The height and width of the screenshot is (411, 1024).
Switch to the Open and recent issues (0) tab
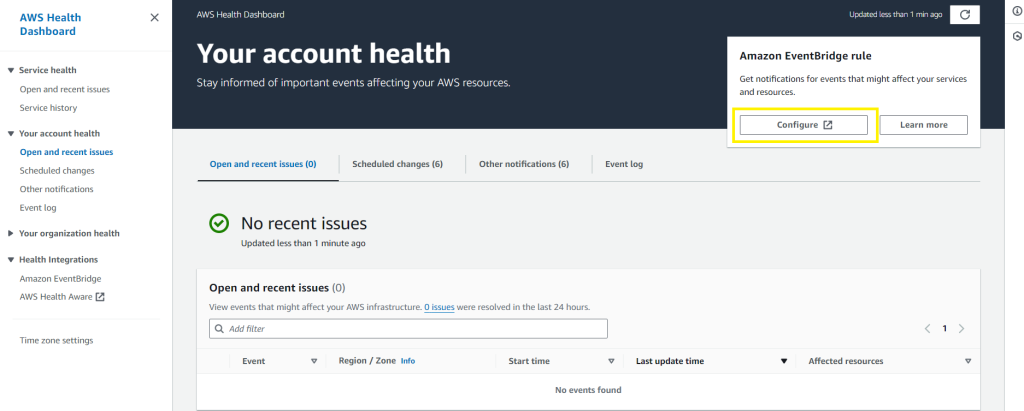tap(263, 164)
